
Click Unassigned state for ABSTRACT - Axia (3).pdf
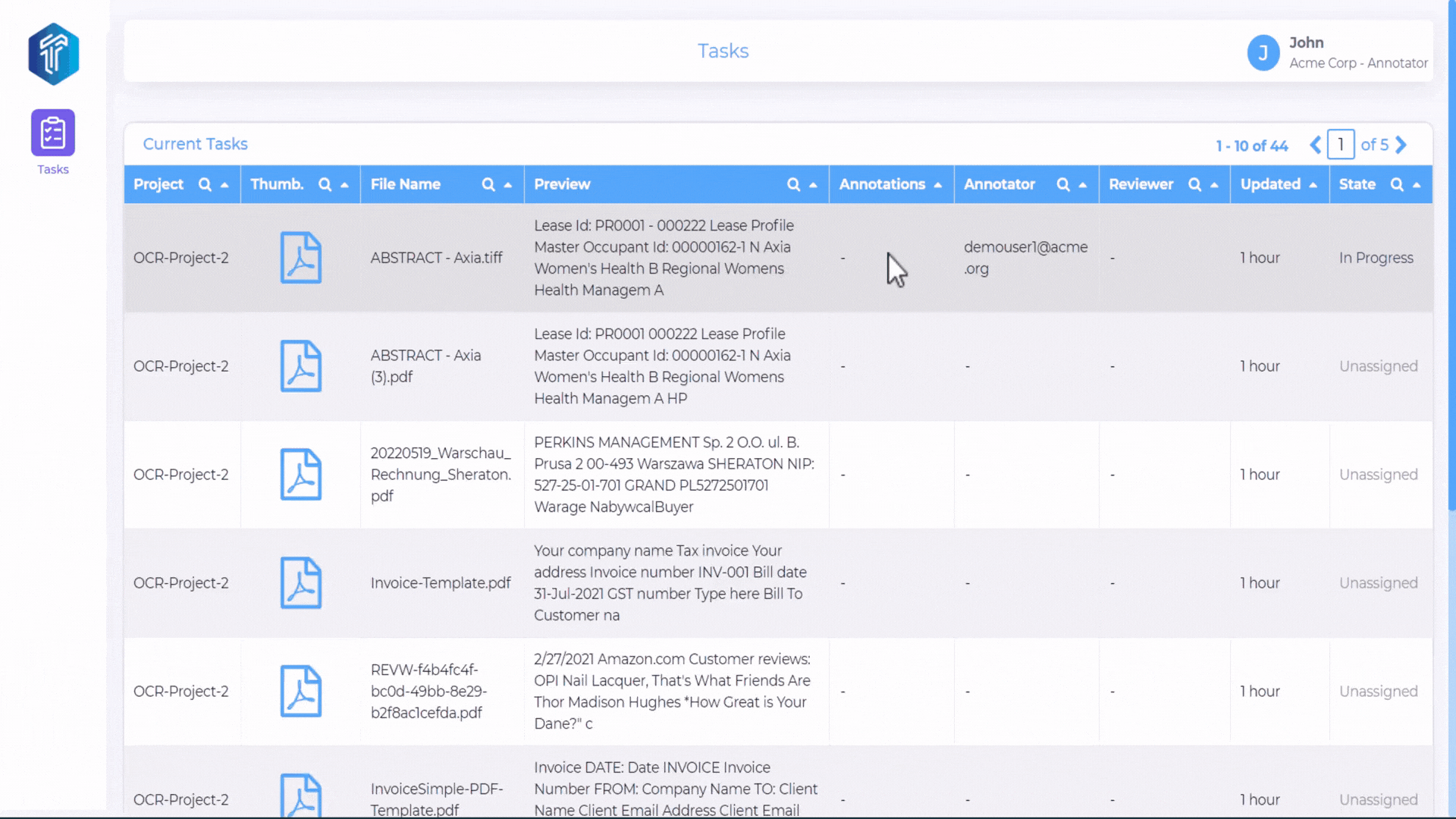click(x=1379, y=366)
